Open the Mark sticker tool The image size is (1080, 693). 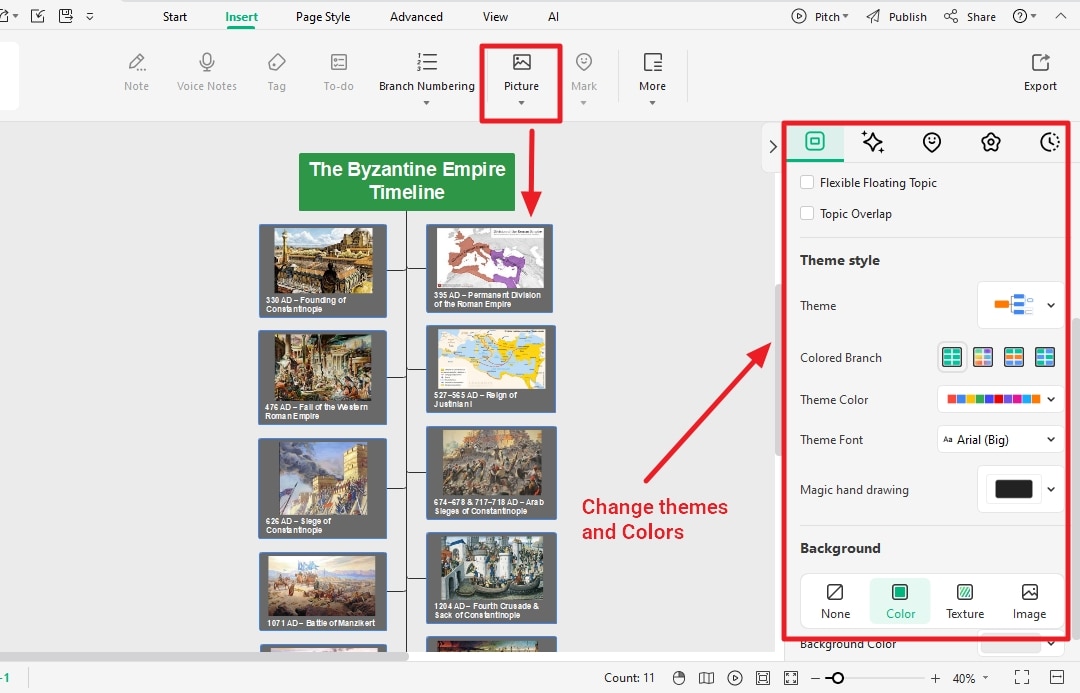(583, 78)
